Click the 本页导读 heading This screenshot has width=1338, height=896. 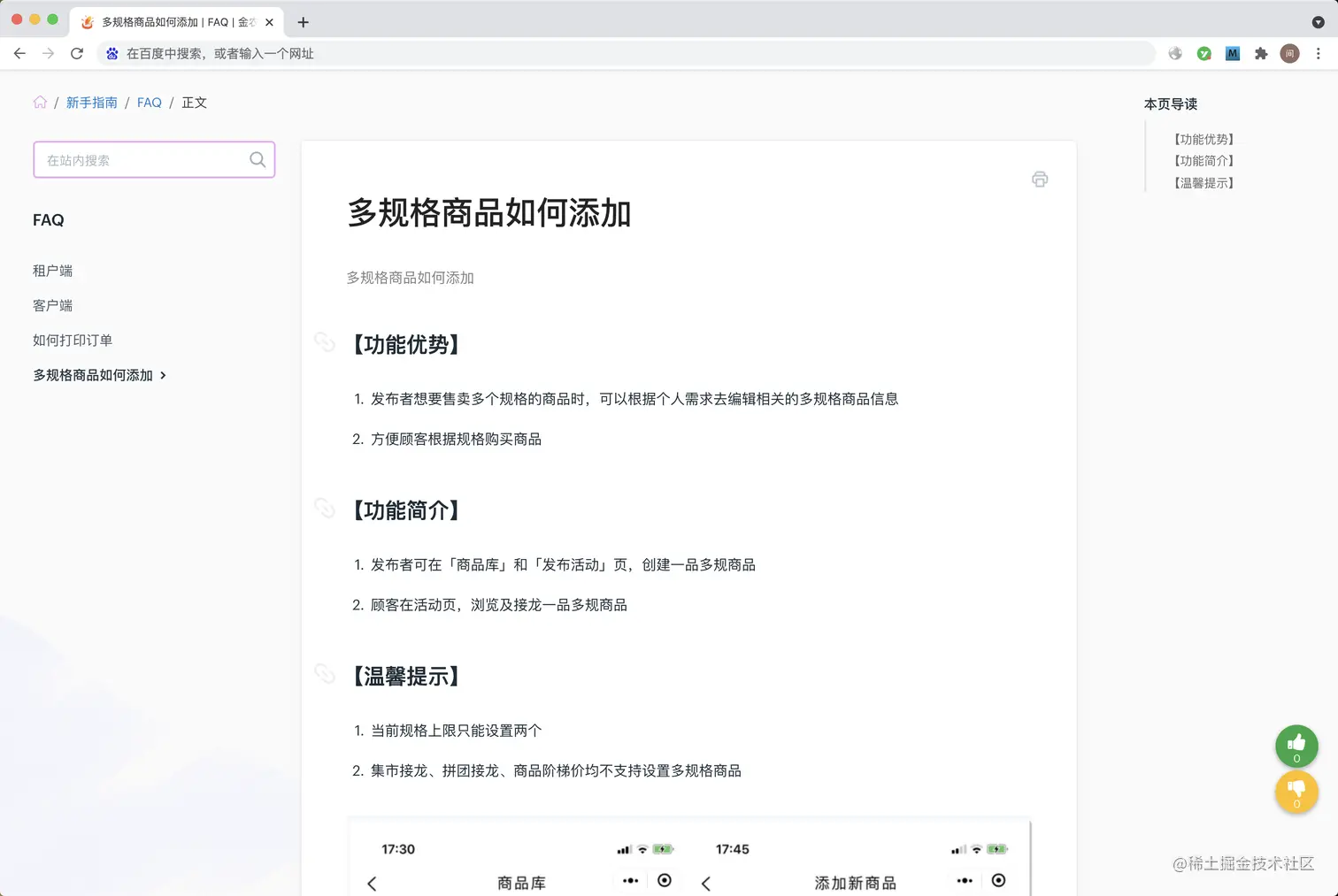point(1171,104)
